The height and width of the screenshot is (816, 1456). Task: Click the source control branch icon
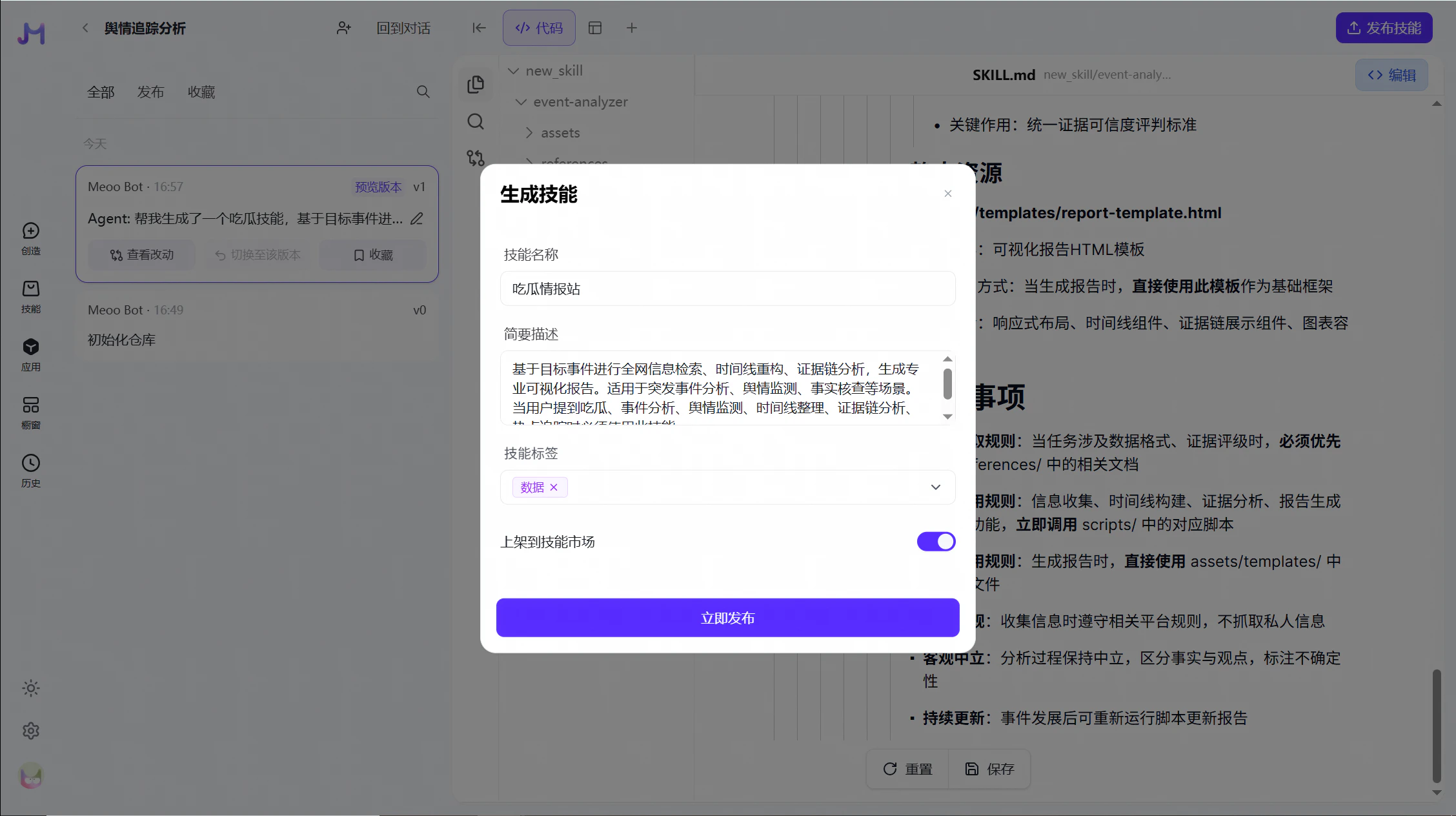pyautogui.click(x=476, y=158)
